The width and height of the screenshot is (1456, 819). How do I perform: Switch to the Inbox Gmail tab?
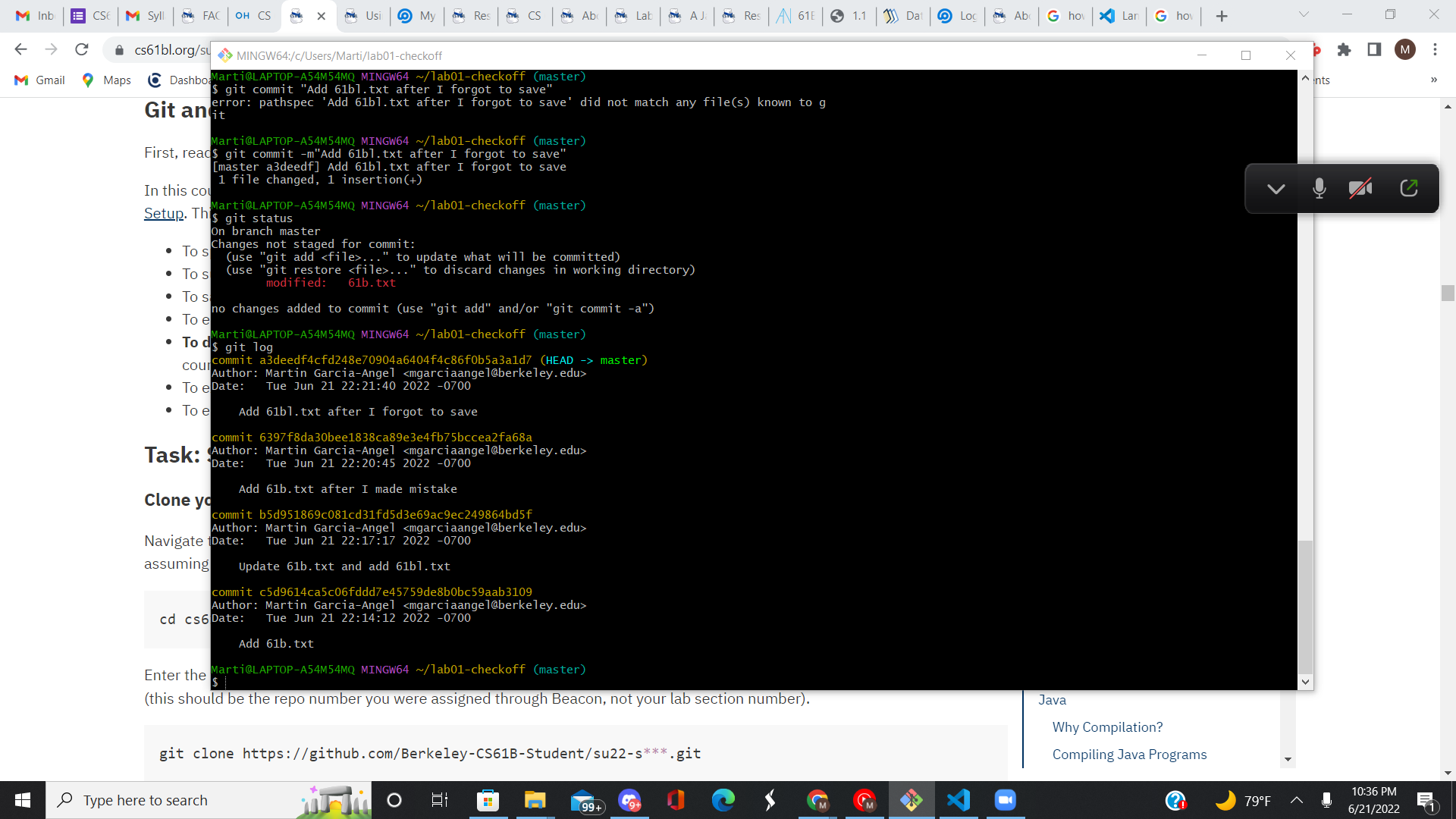click(x=35, y=16)
